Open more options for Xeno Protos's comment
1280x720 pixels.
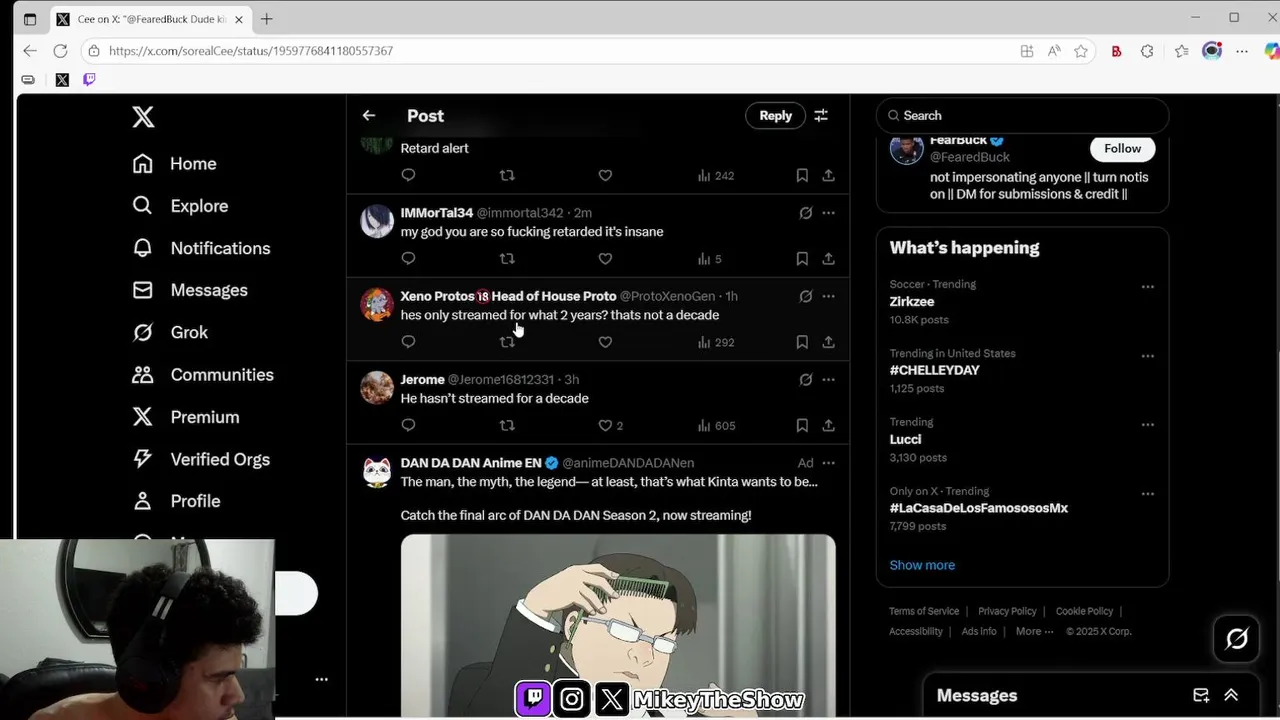click(828, 296)
